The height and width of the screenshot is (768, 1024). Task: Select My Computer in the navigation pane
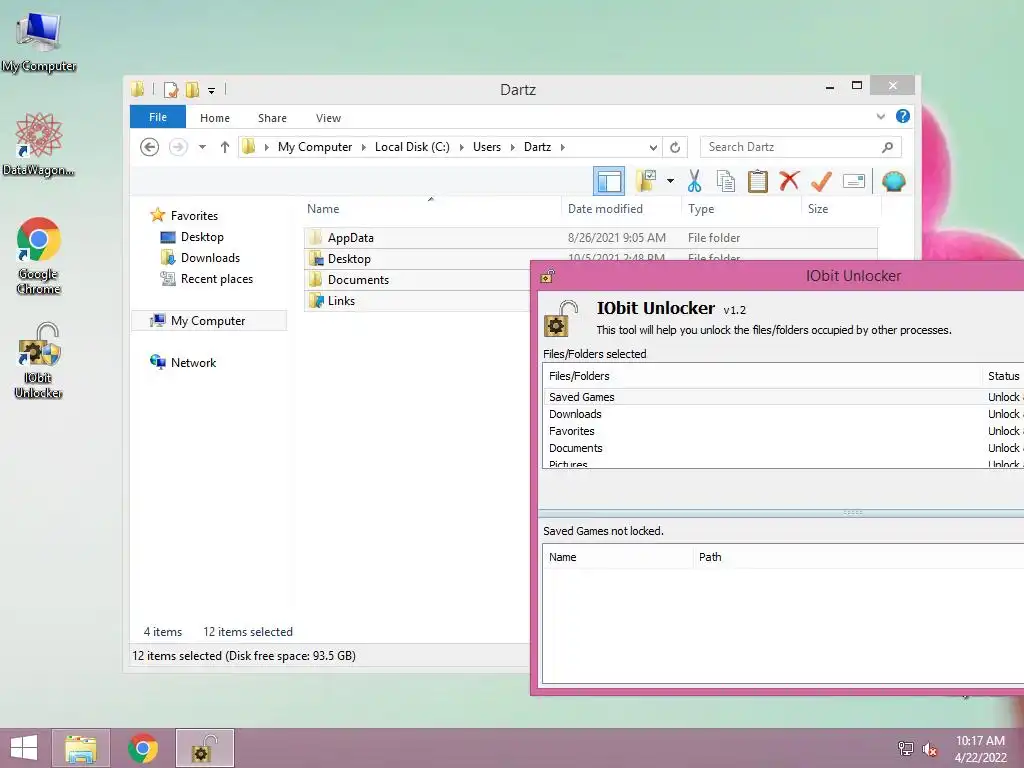208,321
